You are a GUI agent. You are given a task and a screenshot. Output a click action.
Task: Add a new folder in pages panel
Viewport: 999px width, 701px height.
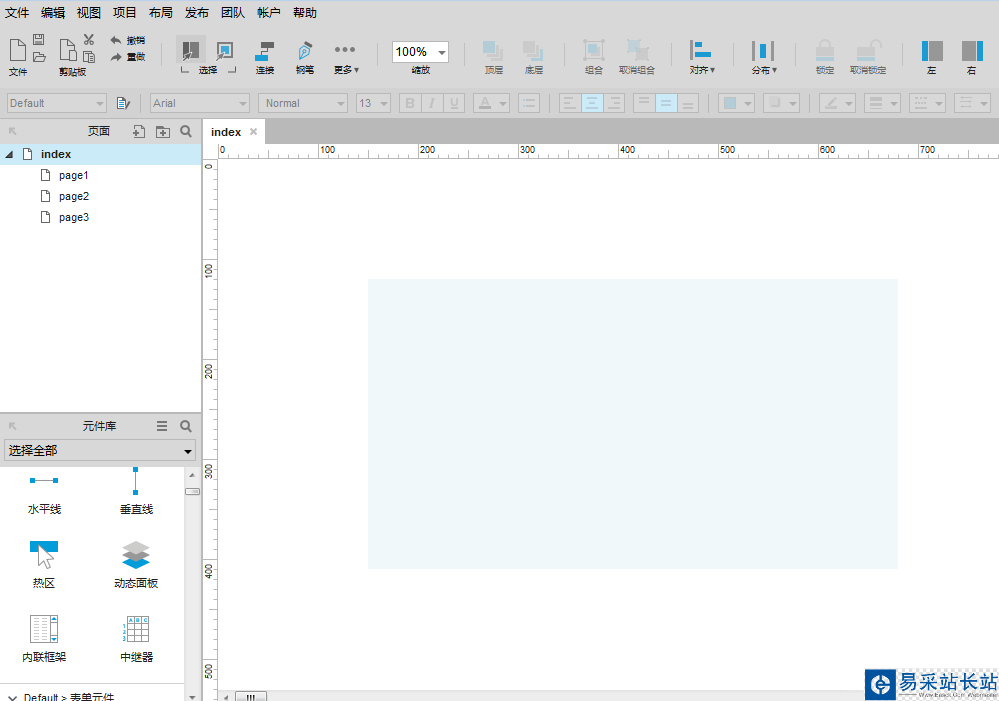click(162, 131)
